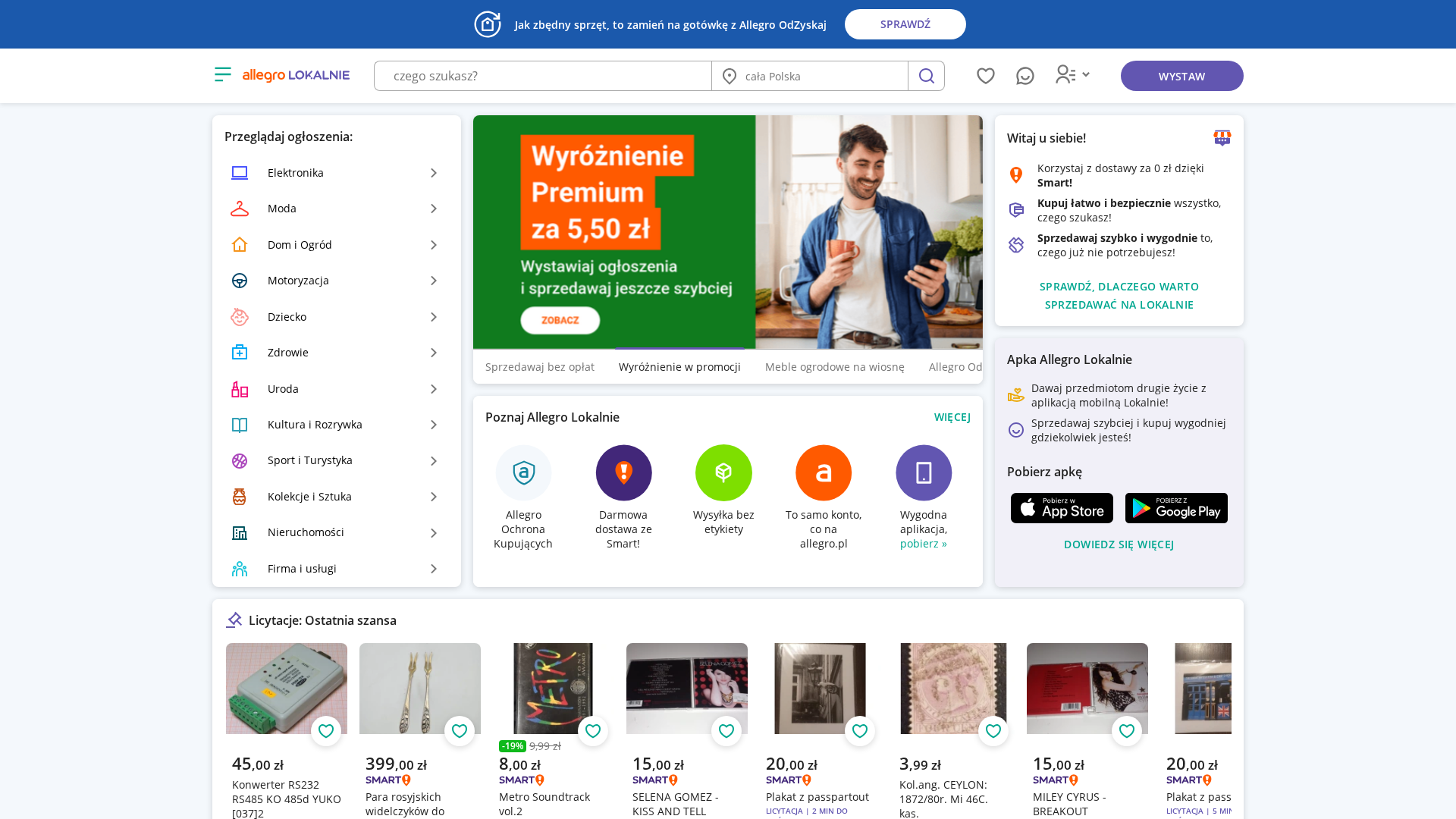Viewport: 1456px width, 819px height.
Task: Click the DOWIEDZ SIĘ WIĘCEJ link
Action: click(1119, 544)
